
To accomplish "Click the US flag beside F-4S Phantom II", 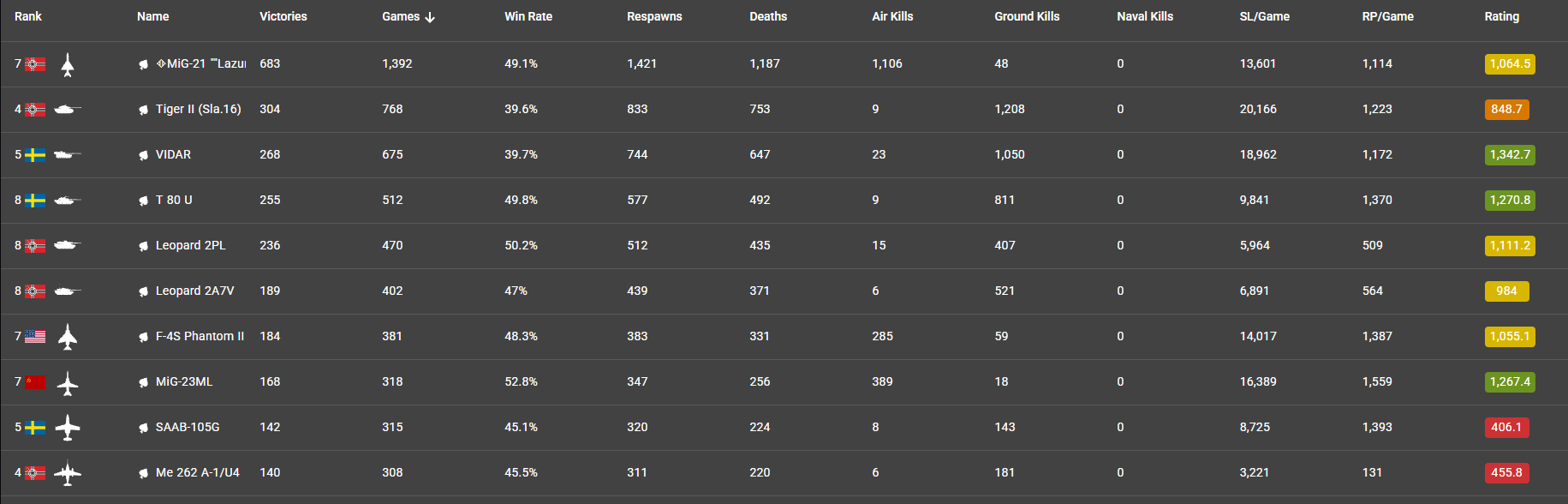I will point(35,337).
